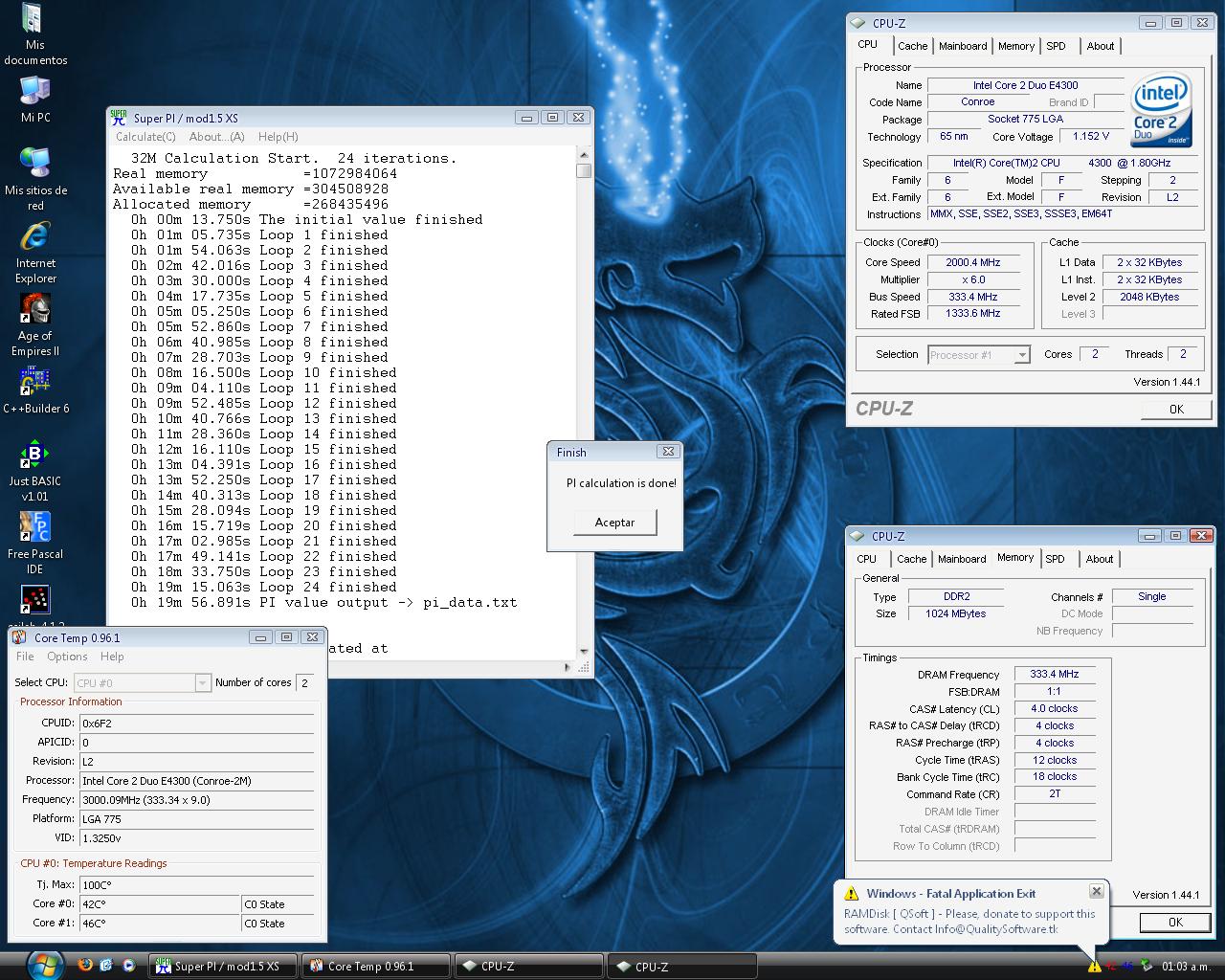Launch Windows Media Player from the quick launch bar
The width and height of the screenshot is (1225, 980).
click(x=128, y=965)
